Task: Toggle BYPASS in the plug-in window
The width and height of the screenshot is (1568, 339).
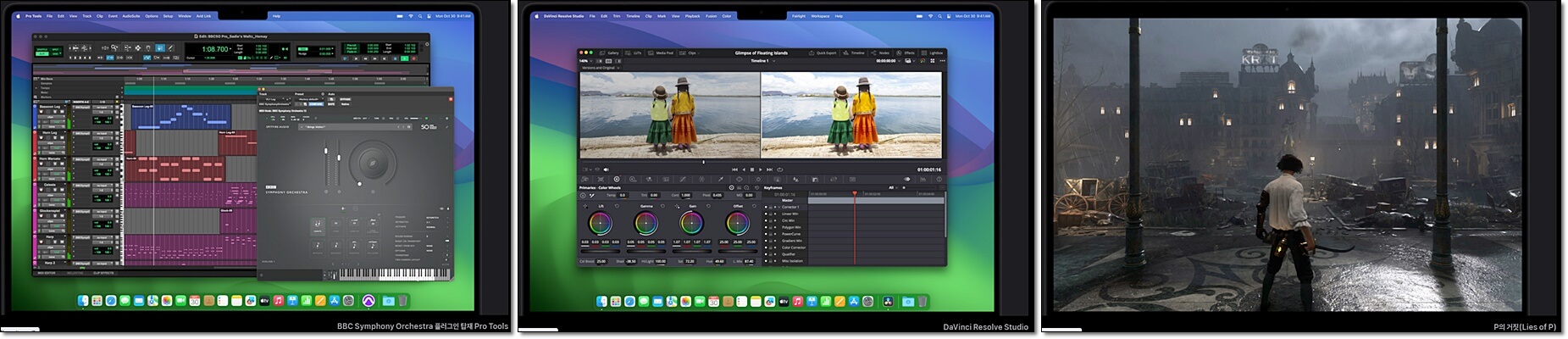Action: point(345,98)
